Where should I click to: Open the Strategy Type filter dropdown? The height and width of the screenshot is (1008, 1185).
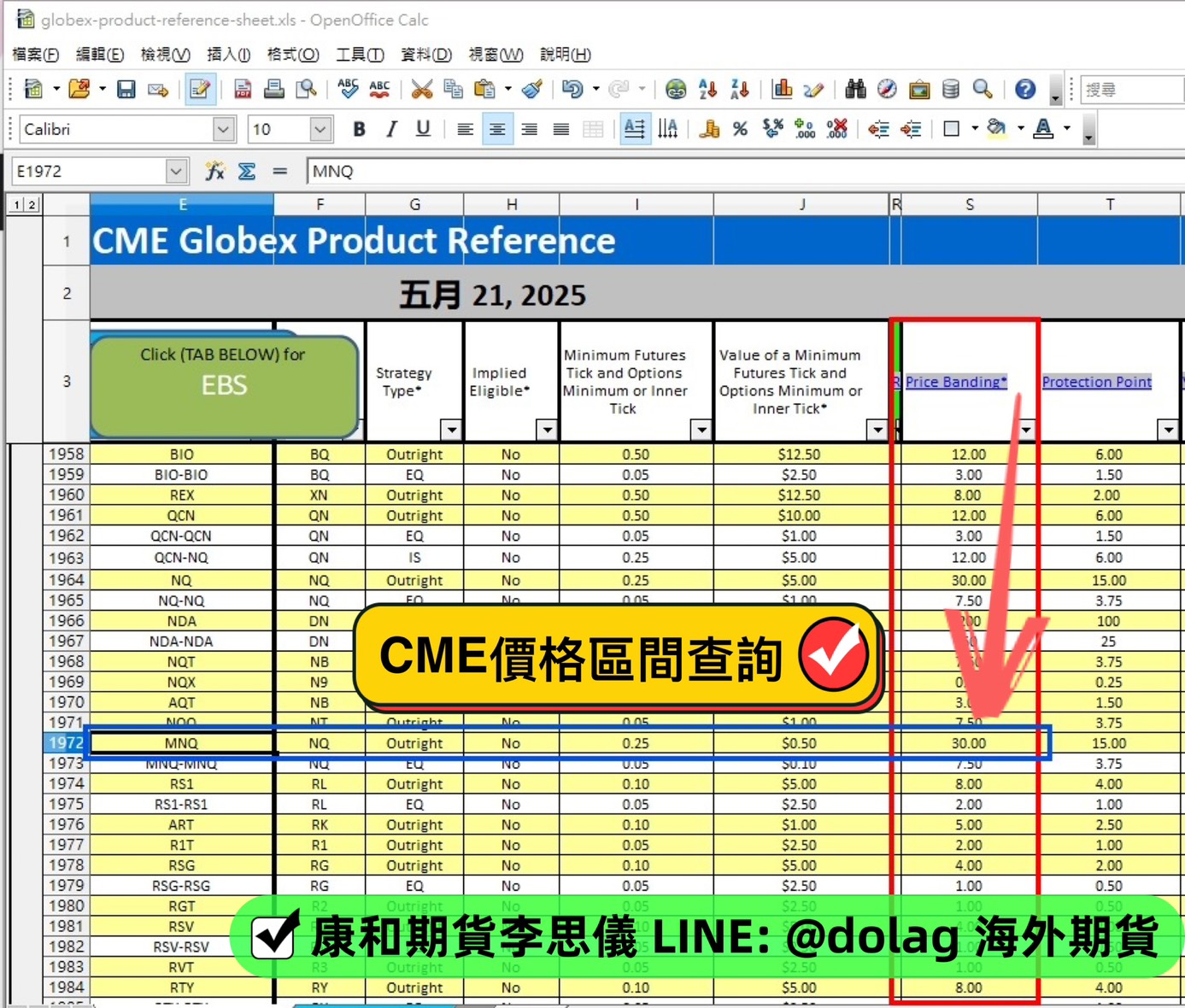coord(450,430)
